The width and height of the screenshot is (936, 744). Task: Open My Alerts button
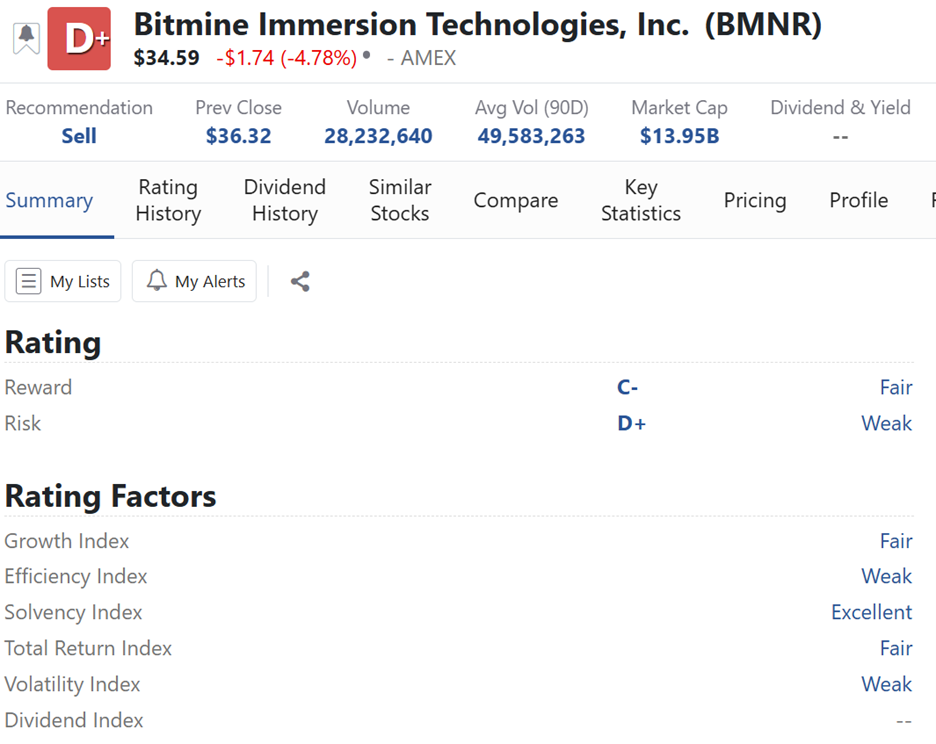(x=195, y=282)
